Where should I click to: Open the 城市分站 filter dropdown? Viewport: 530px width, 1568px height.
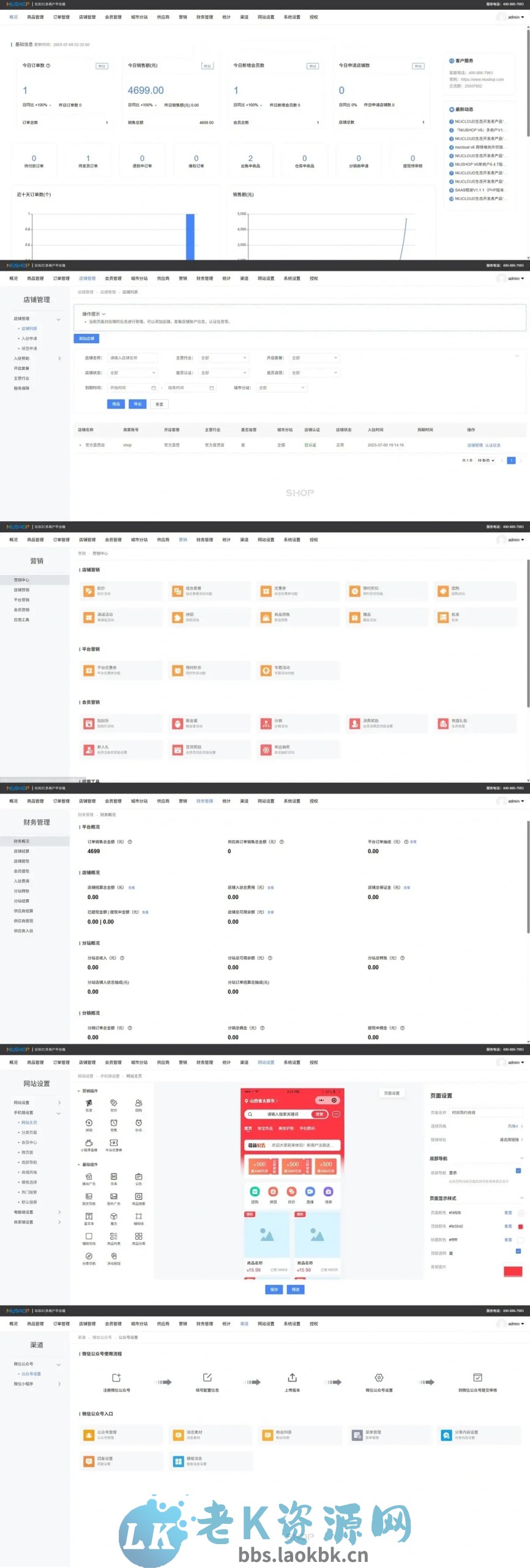(x=282, y=388)
